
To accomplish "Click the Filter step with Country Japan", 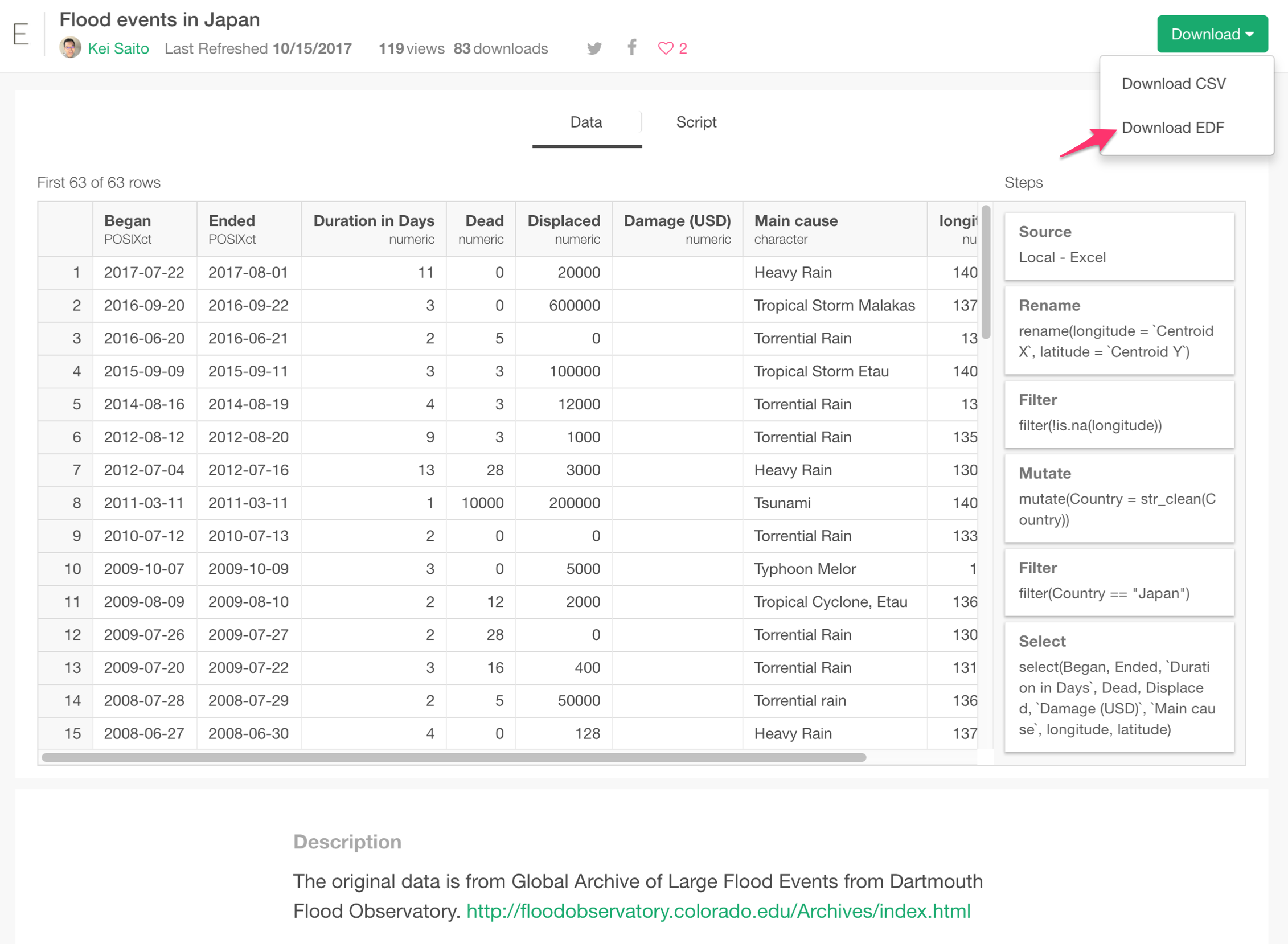I will tap(1119, 581).
